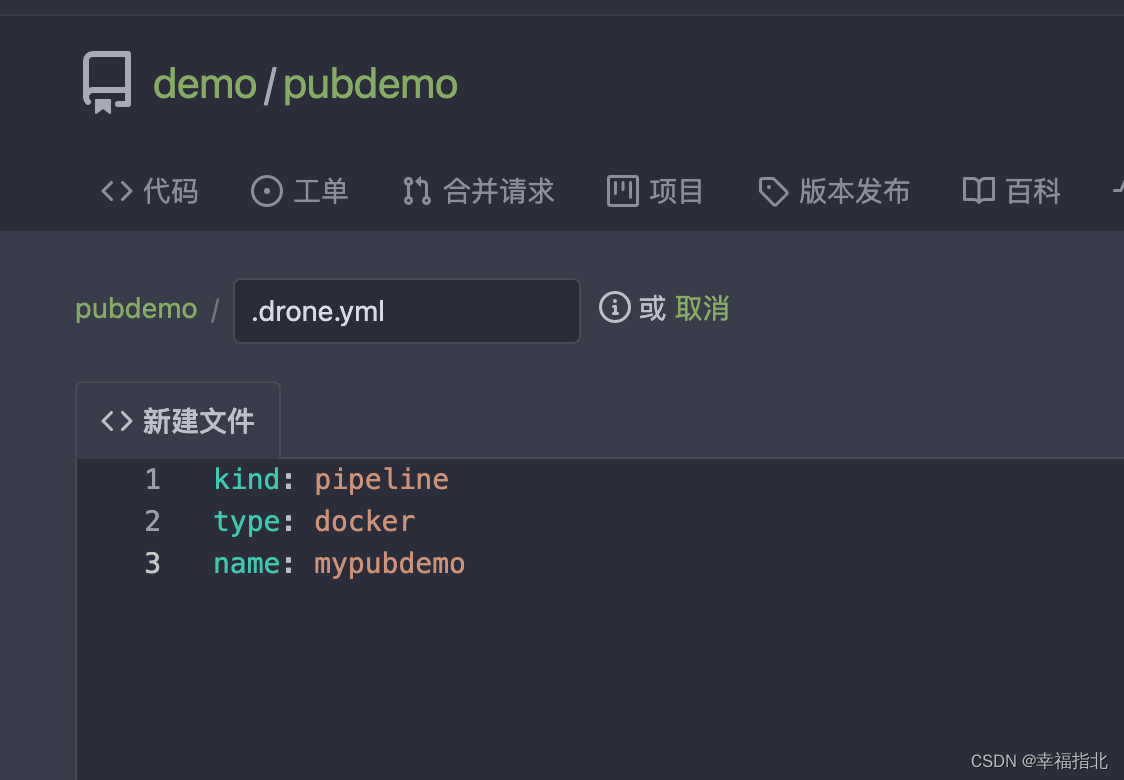The image size is (1124, 780).
Task: Go to the 合并请求 tab
Action: (478, 191)
